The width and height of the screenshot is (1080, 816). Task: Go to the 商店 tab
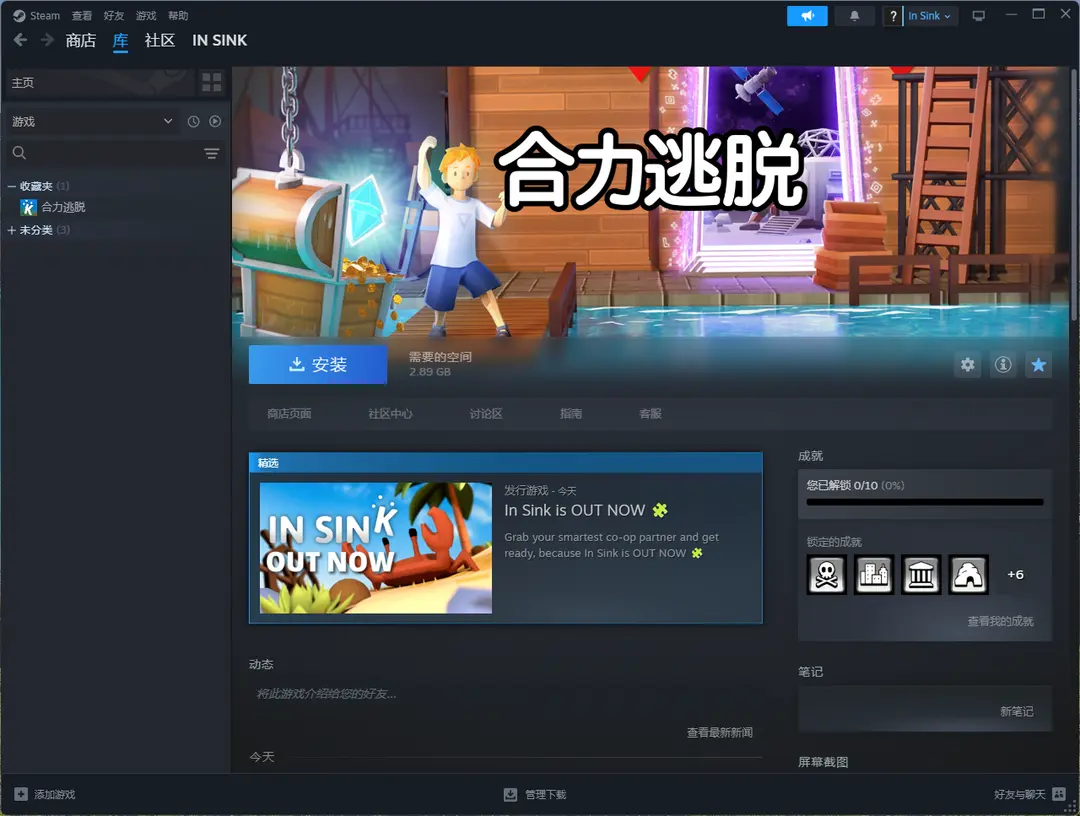click(81, 41)
